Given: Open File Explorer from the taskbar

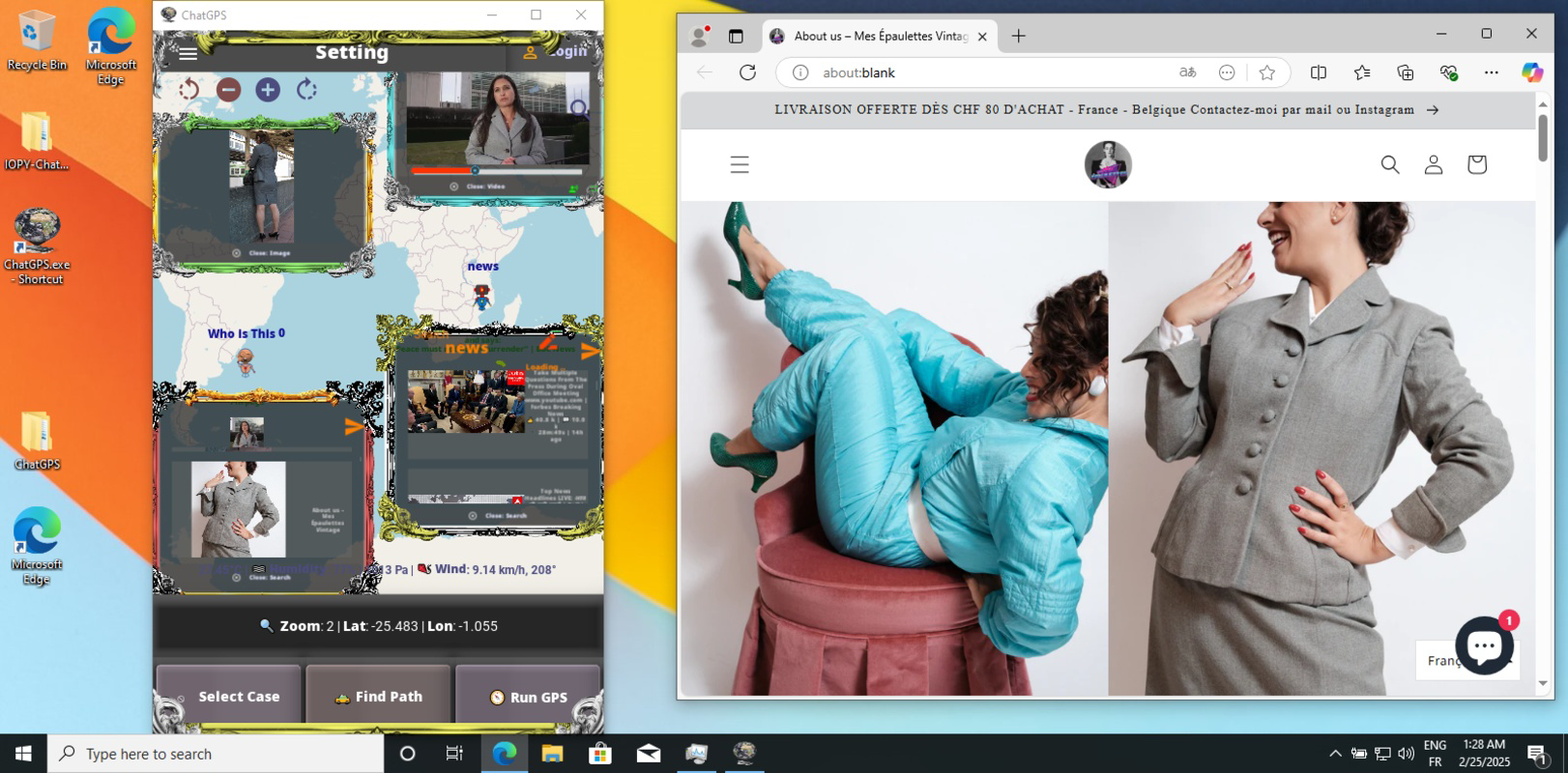Looking at the screenshot, I should 552,754.
